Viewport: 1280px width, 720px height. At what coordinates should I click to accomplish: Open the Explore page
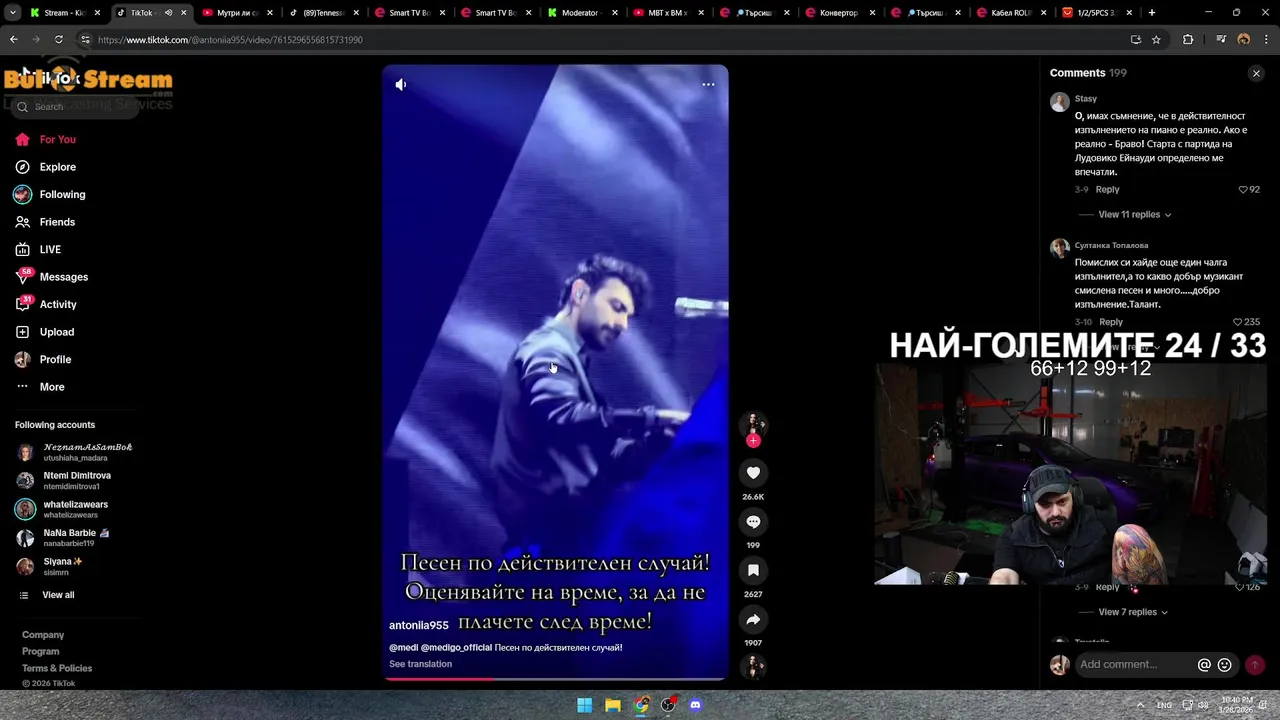click(45, 167)
